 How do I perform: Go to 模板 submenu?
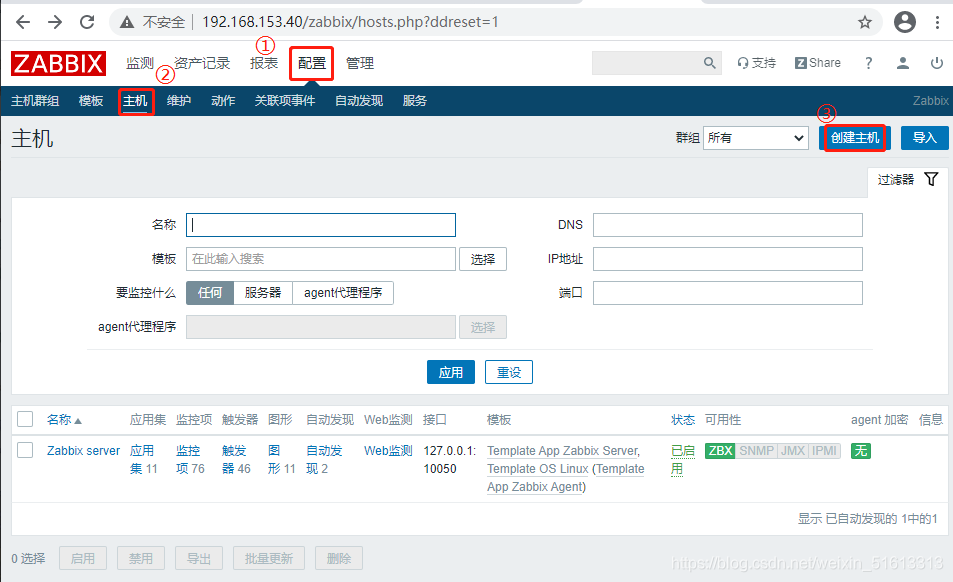tap(91, 101)
